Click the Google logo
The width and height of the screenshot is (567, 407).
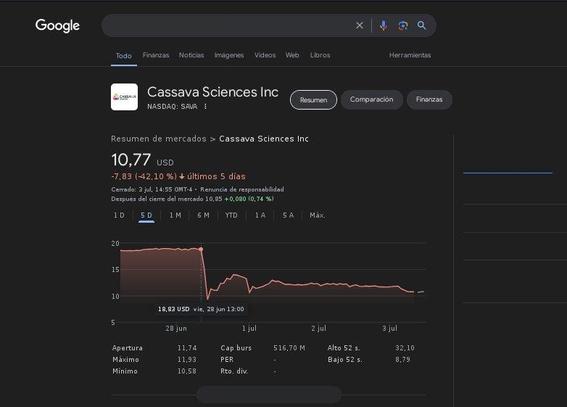click(x=57, y=26)
